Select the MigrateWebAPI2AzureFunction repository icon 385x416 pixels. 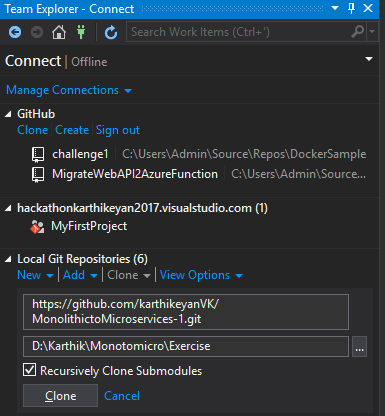[38, 175]
